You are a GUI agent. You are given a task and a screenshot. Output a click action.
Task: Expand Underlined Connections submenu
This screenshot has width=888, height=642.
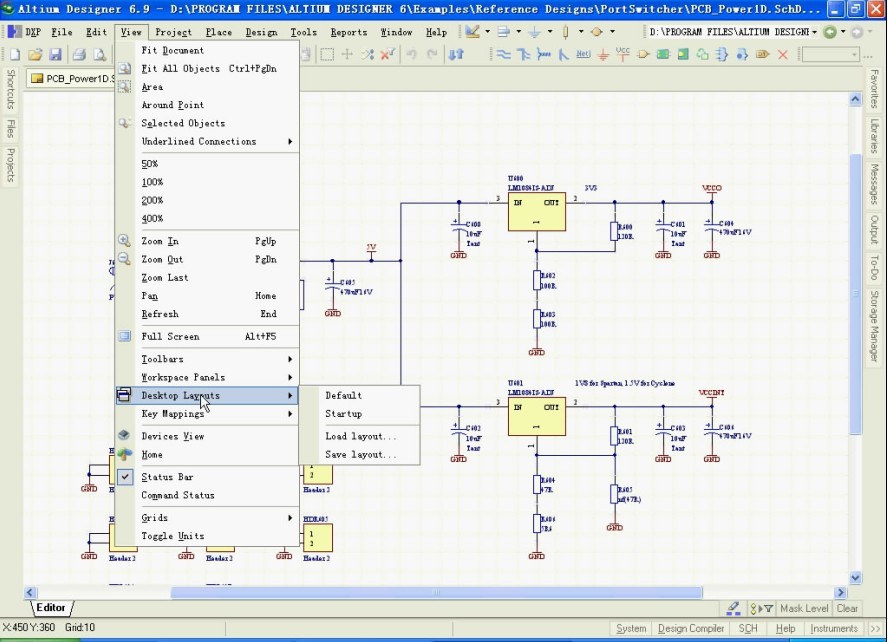tap(207, 142)
